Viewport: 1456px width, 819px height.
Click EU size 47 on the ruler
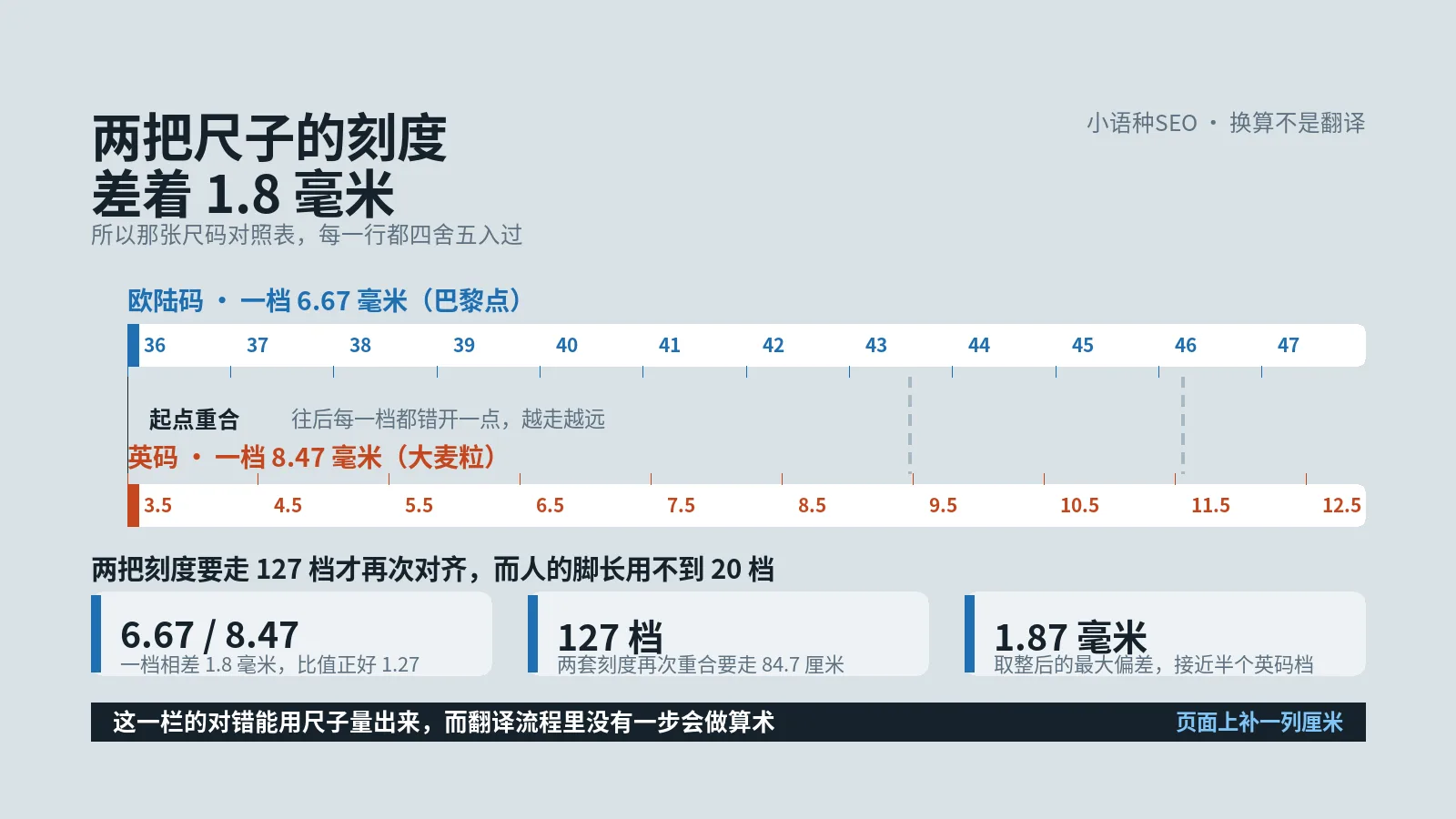point(1289,346)
